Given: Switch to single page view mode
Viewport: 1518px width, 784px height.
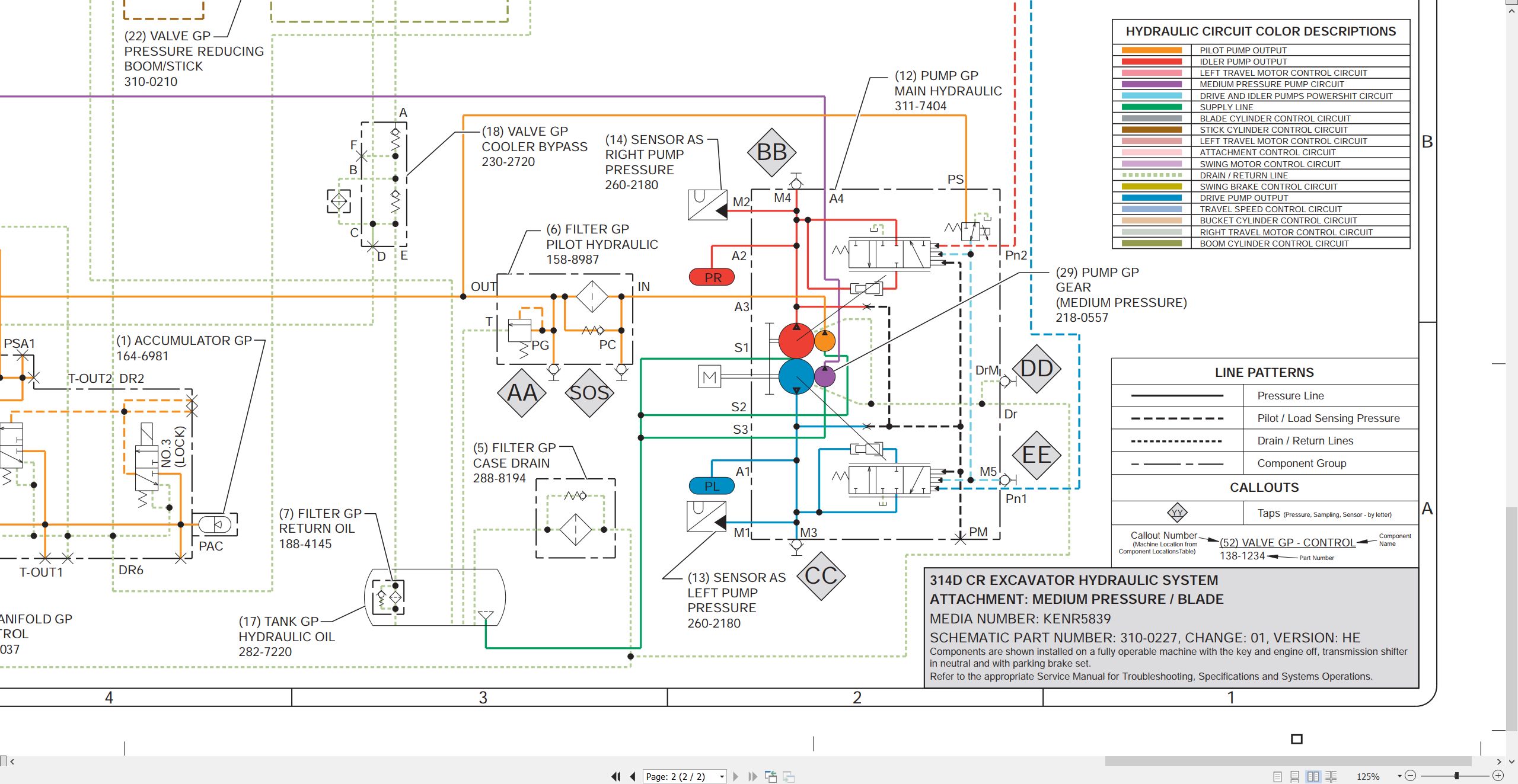Looking at the screenshot, I should coord(1278,776).
